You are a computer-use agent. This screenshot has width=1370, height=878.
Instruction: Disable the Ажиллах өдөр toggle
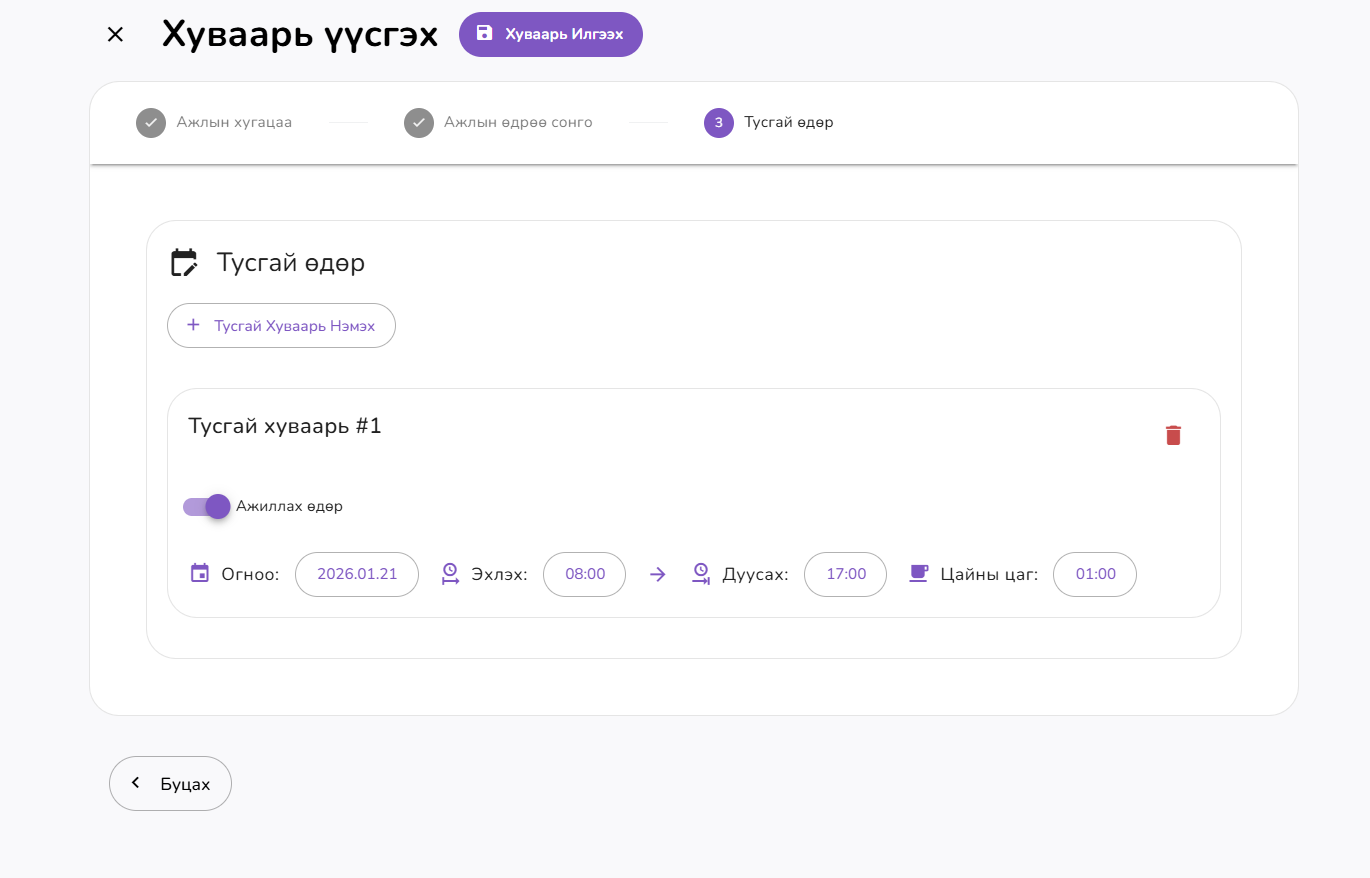pos(205,507)
